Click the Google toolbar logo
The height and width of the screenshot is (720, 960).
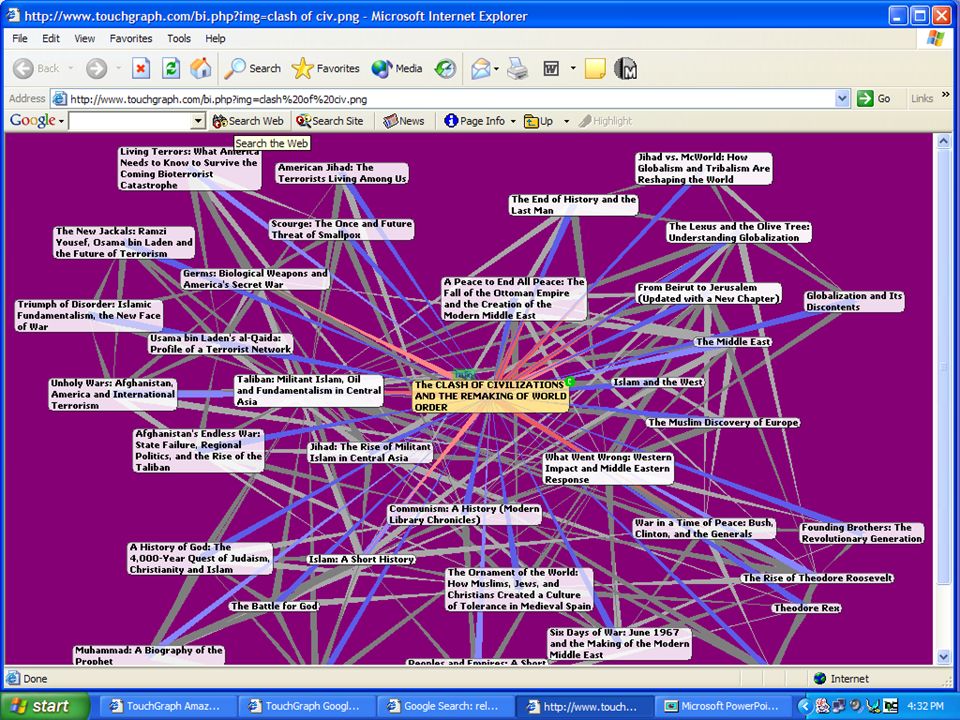pos(32,121)
